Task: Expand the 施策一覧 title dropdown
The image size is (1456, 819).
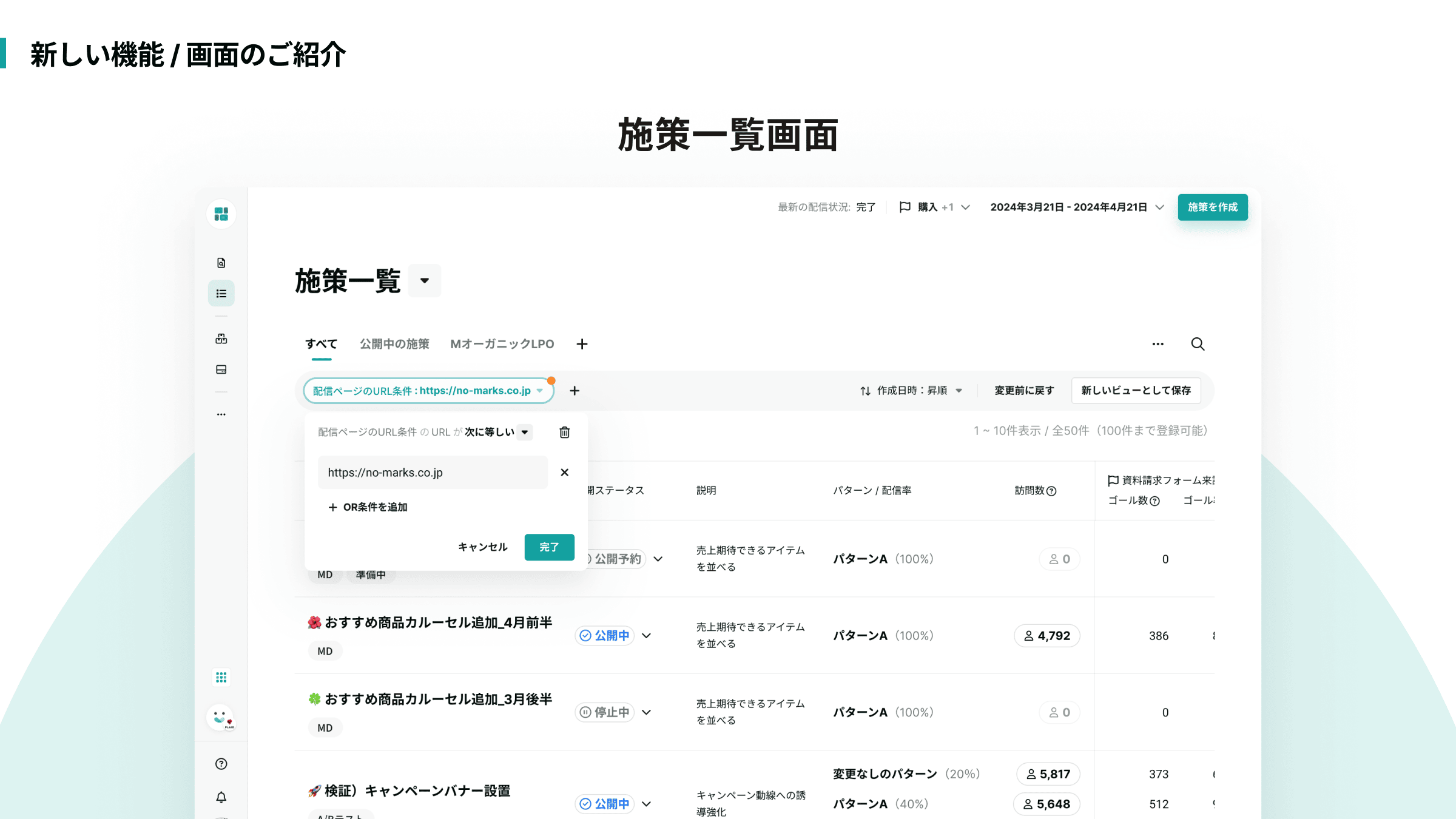Action: [424, 280]
